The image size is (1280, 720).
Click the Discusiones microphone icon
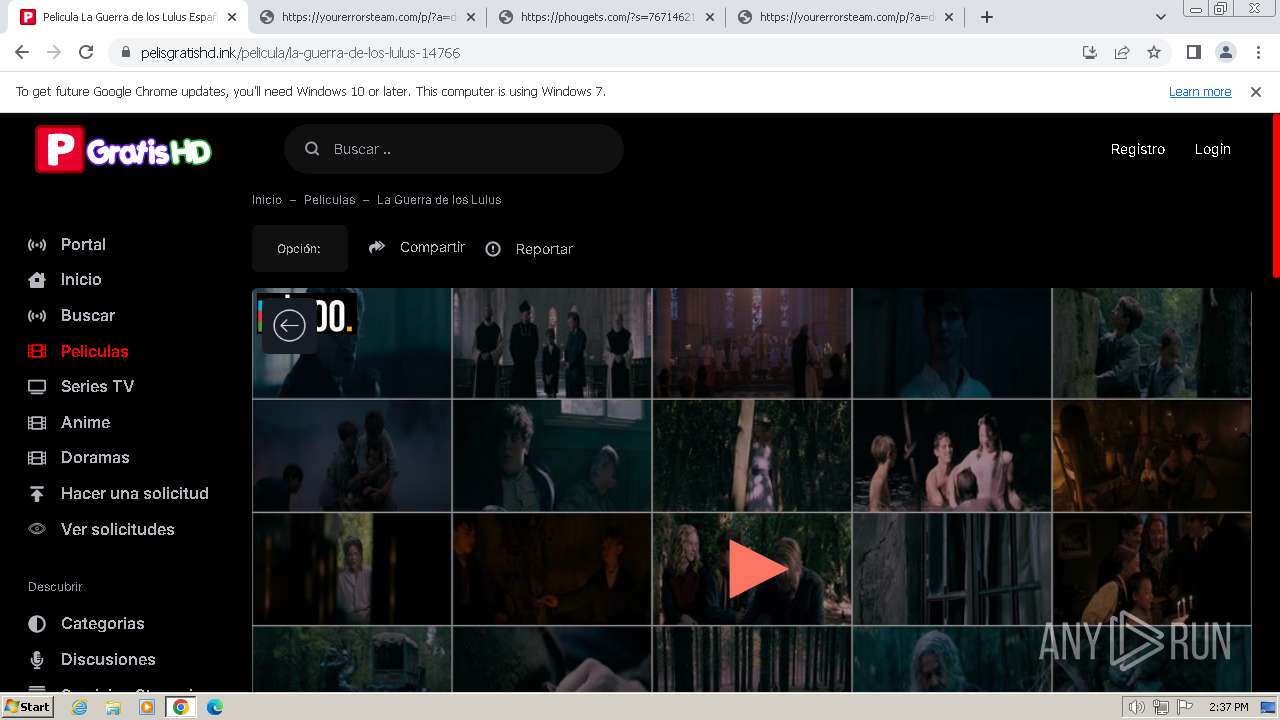[x=37, y=660]
